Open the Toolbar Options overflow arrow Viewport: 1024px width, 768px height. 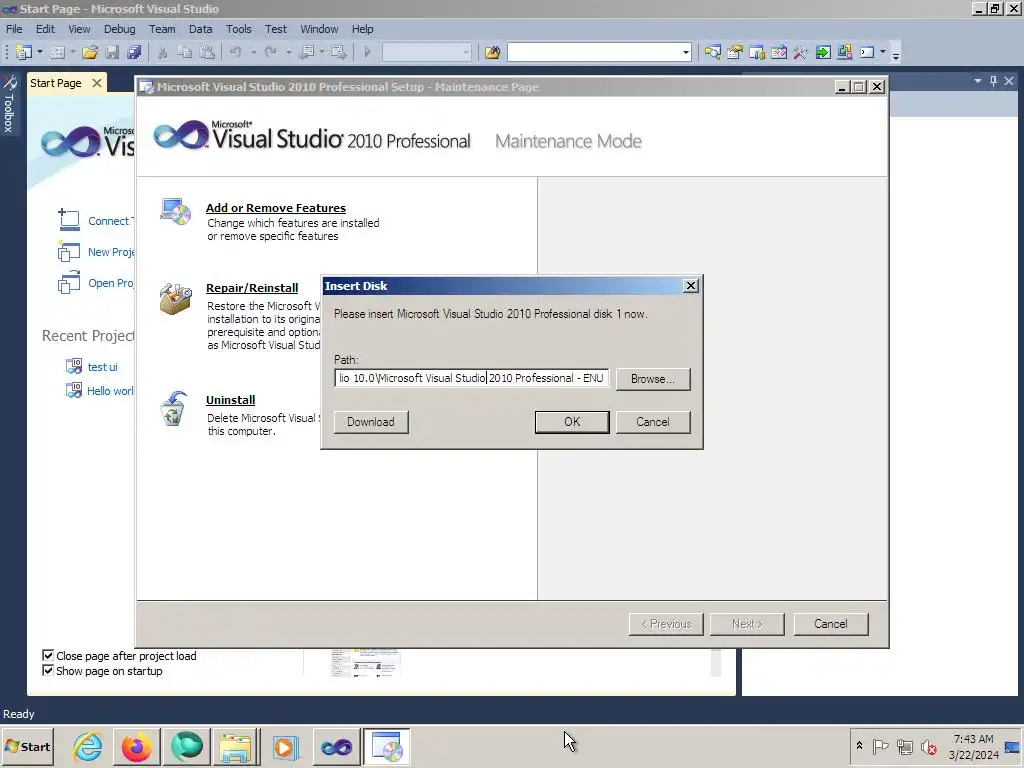[896, 55]
